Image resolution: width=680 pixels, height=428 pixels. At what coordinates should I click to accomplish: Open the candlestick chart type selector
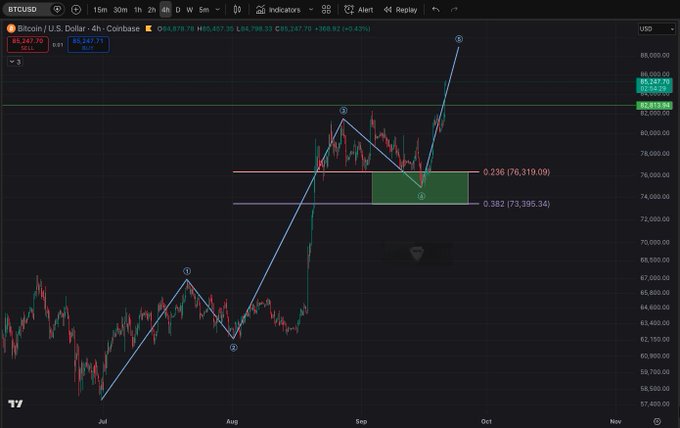pyautogui.click(x=237, y=10)
